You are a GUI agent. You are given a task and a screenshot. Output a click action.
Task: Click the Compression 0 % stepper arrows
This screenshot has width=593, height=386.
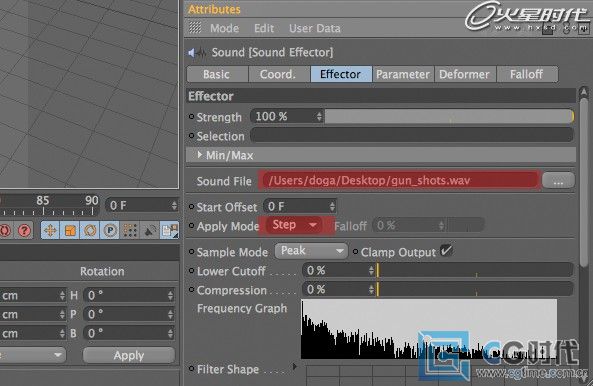pos(371,290)
